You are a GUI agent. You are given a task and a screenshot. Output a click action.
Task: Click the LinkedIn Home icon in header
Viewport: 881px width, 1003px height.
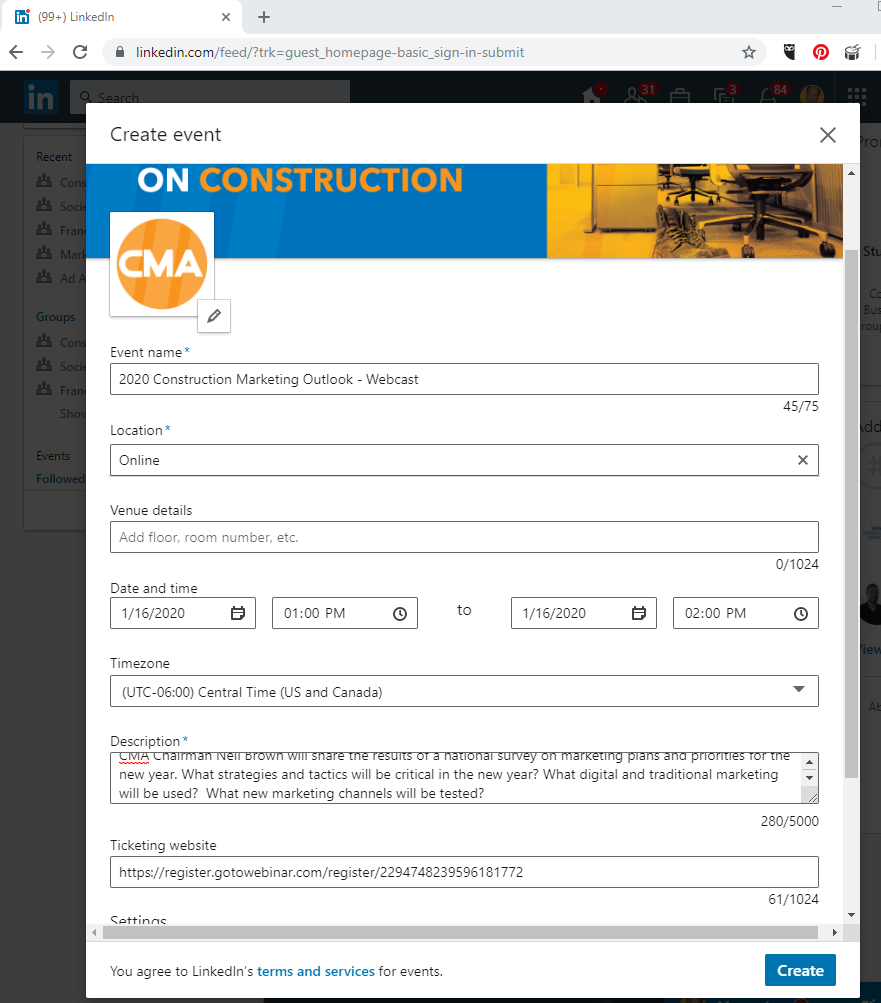[x=592, y=95]
